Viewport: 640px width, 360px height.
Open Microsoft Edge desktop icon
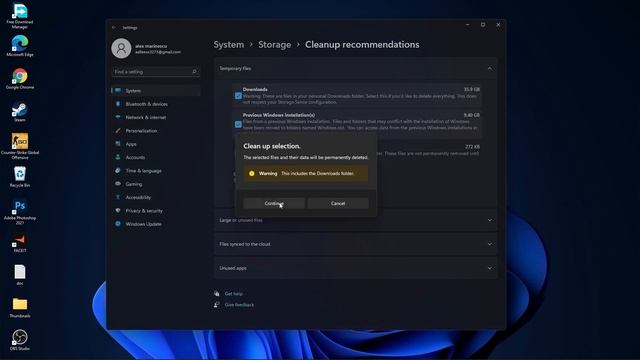[x=20, y=46]
